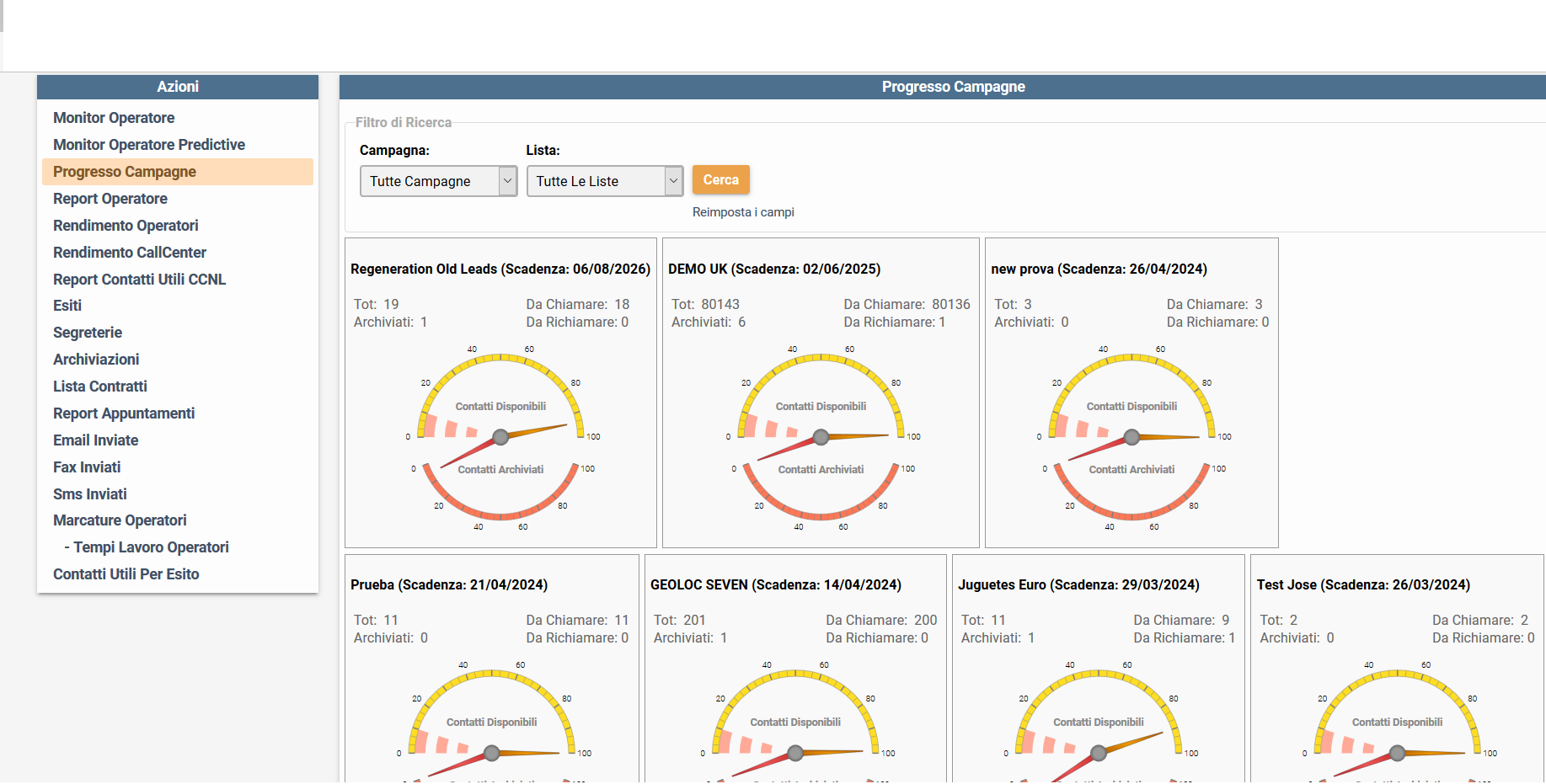Open Tempi Lavoro Operatori sub-item
The height and width of the screenshot is (784, 1546).
tap(147, 547)
